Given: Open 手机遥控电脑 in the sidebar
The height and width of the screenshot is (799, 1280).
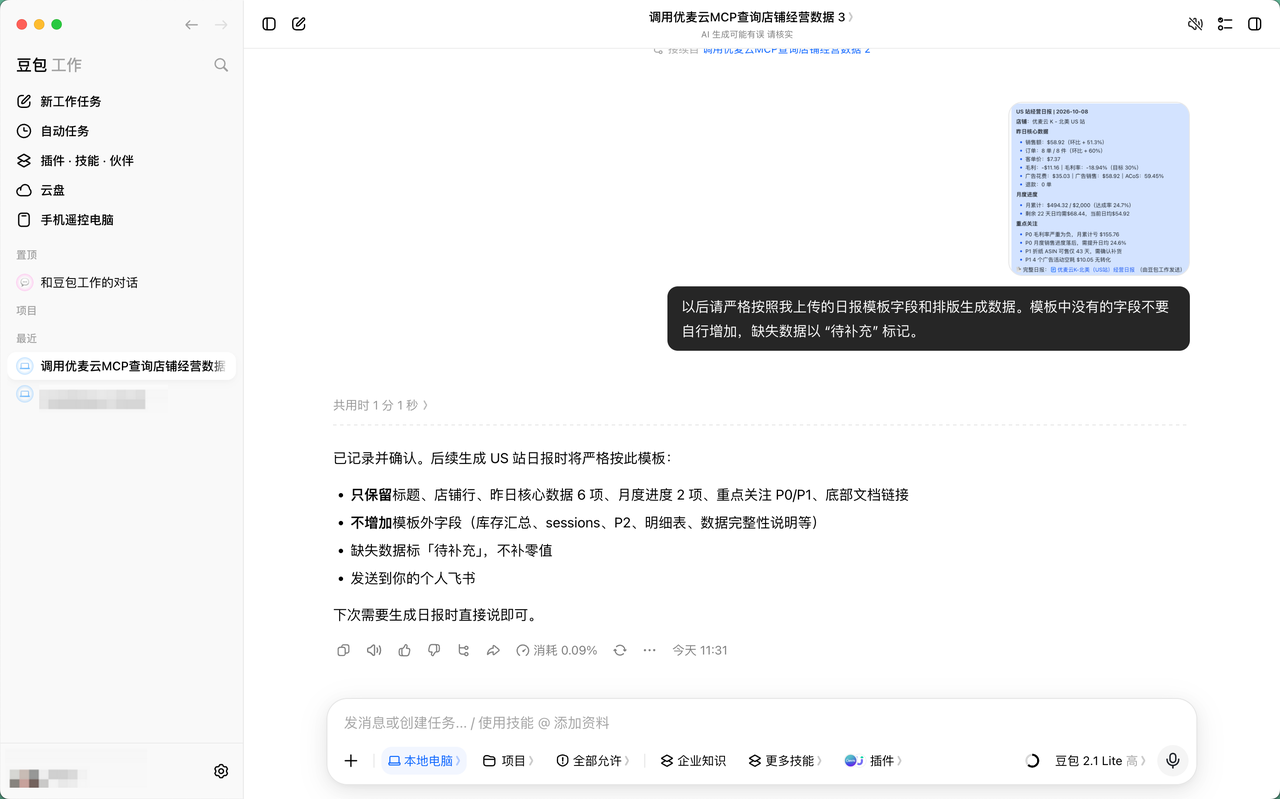Looking at the screenshot, I should (122, 220).
